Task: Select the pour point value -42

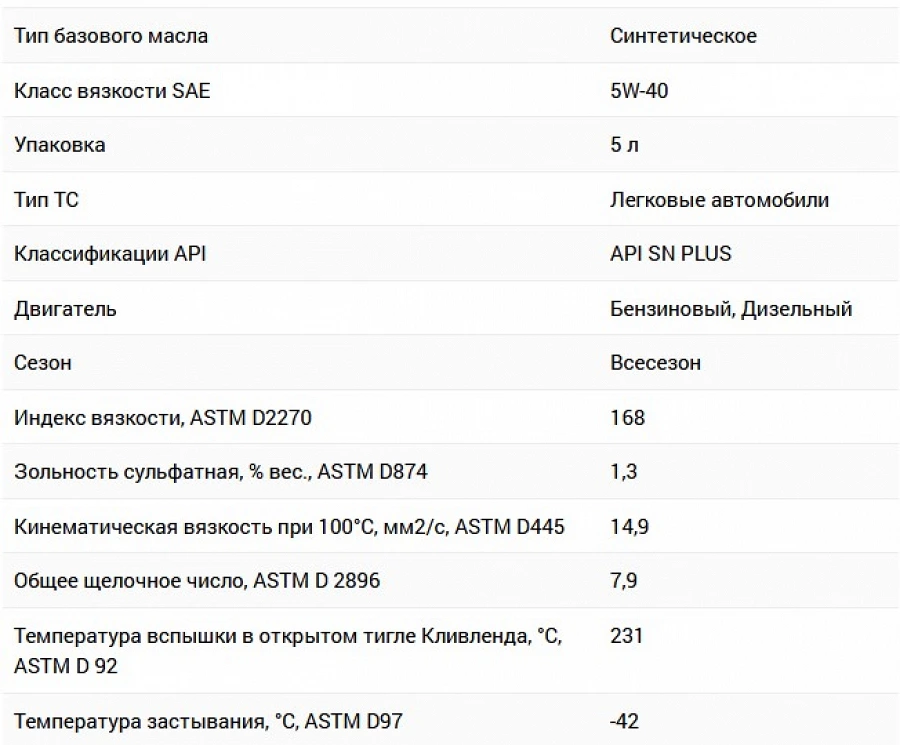Action: [624, 721]
